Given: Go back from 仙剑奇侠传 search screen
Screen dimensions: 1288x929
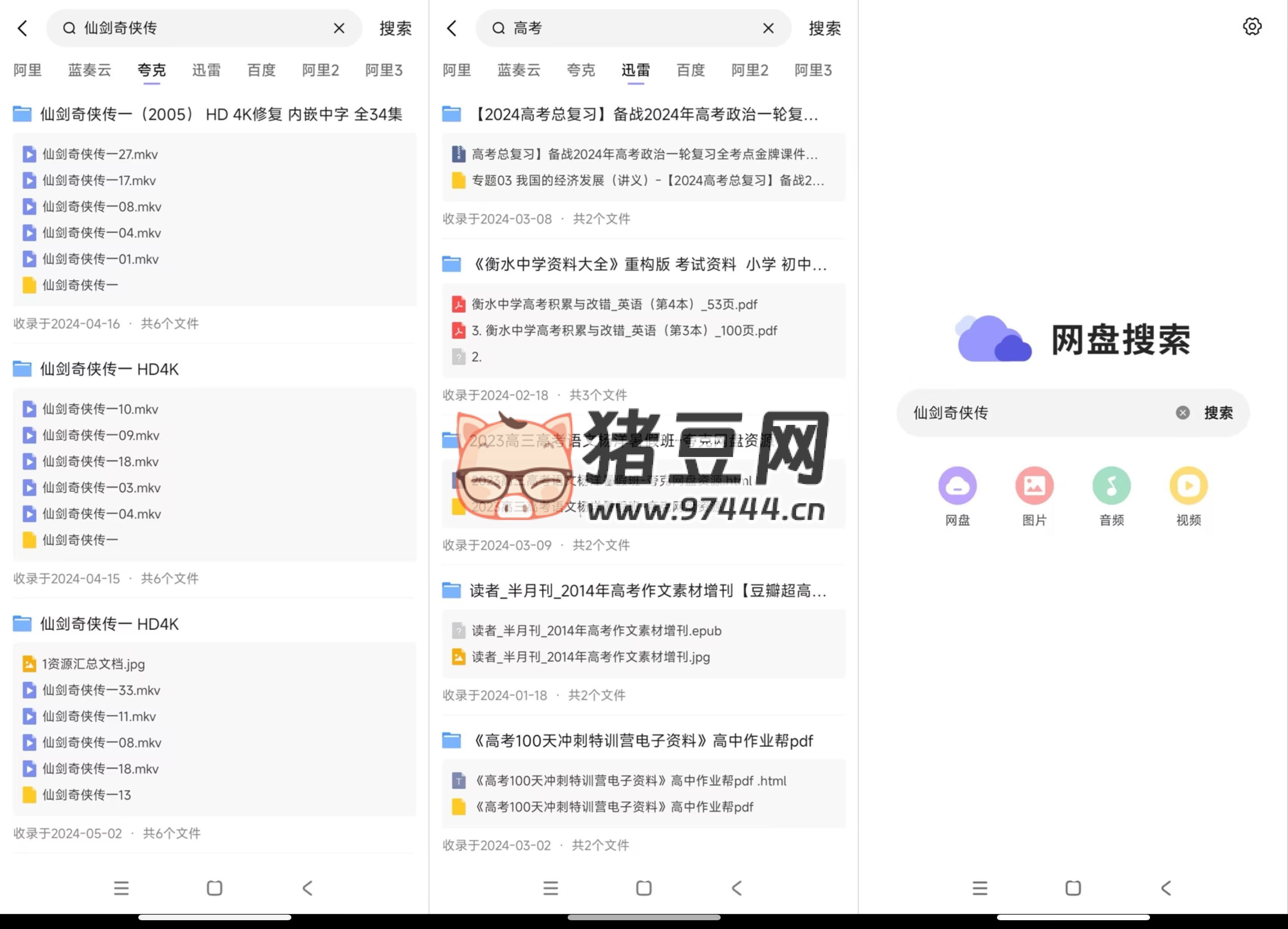Looking at the screenshot, I should (x=23, y=28).
